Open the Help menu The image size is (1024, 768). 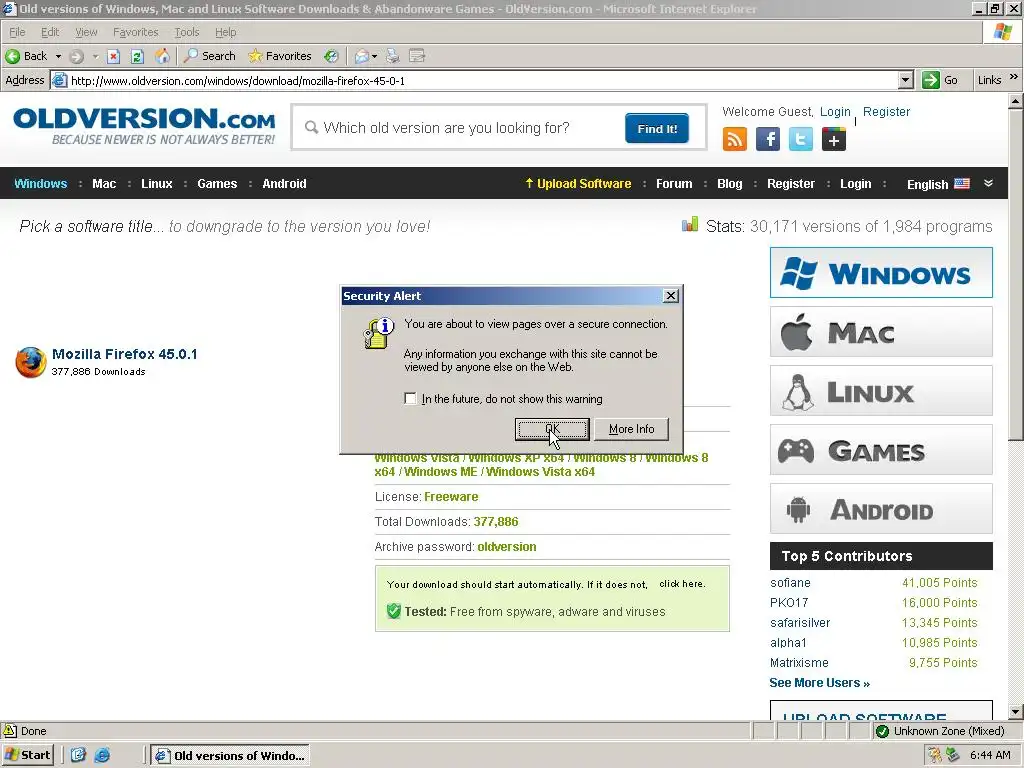coord(225,32)
